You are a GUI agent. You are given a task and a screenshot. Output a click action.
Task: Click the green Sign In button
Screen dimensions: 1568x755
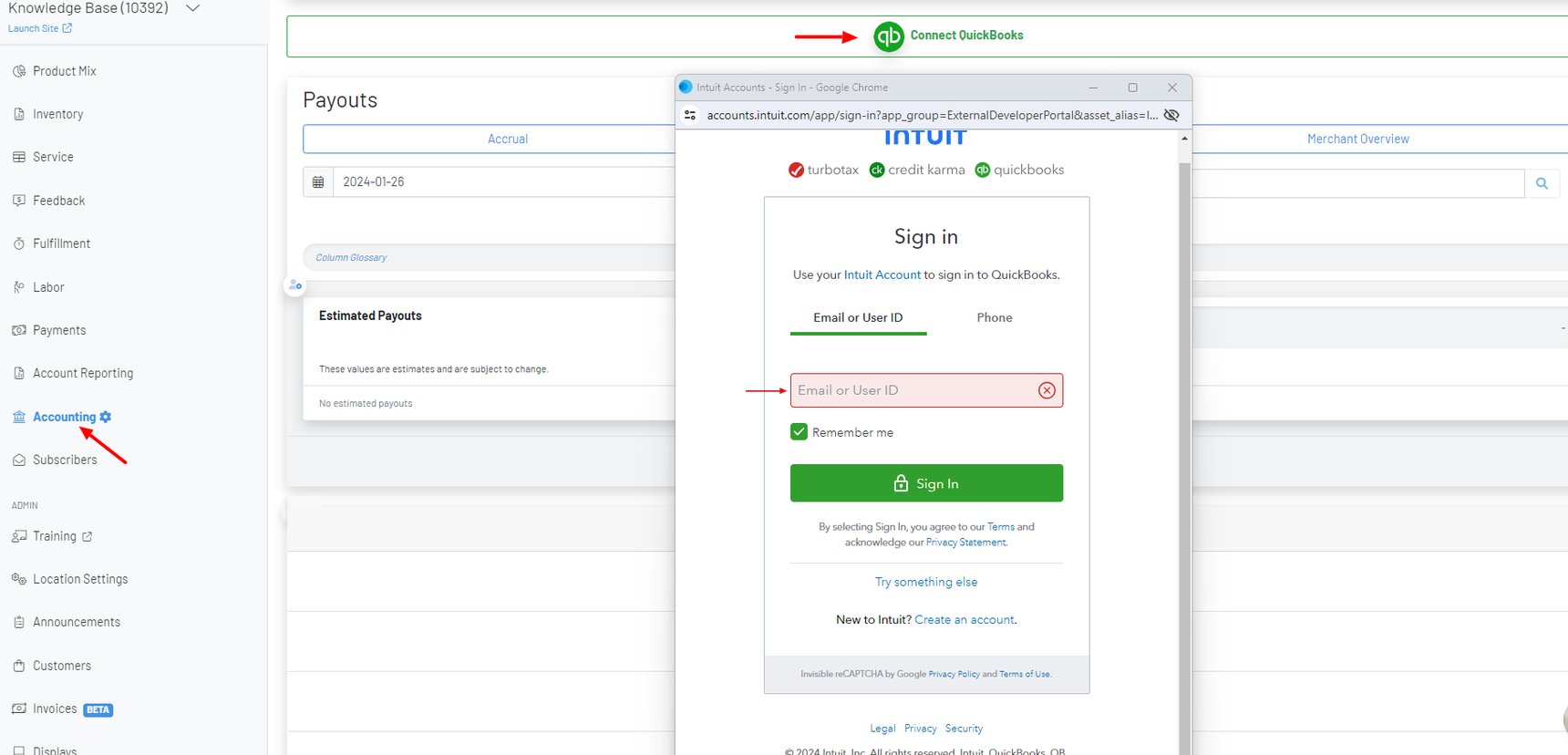tap(926, 483)
